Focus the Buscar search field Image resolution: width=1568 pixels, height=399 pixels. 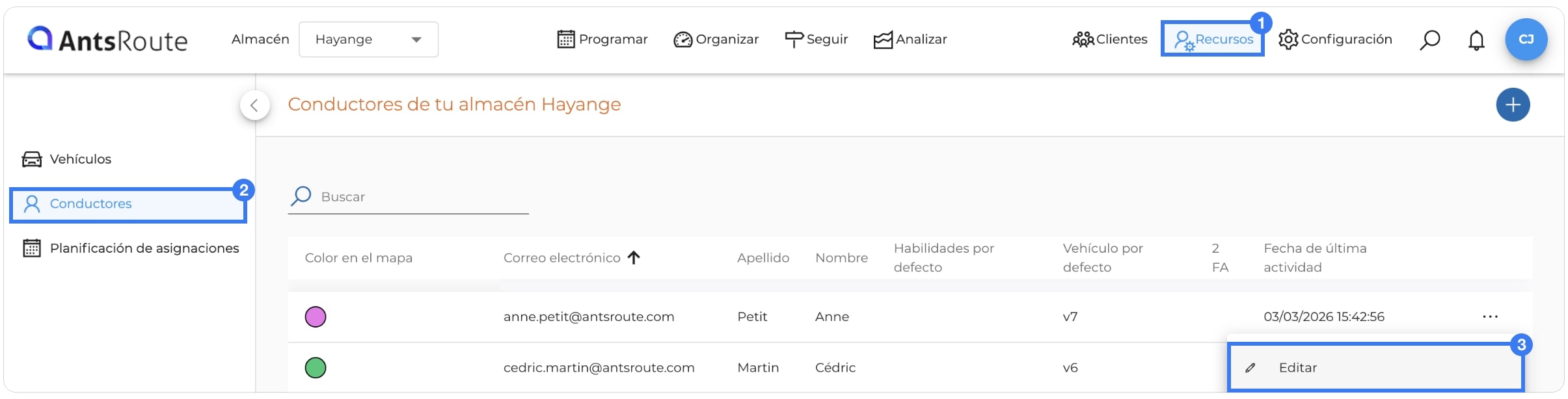coord(408,197)
